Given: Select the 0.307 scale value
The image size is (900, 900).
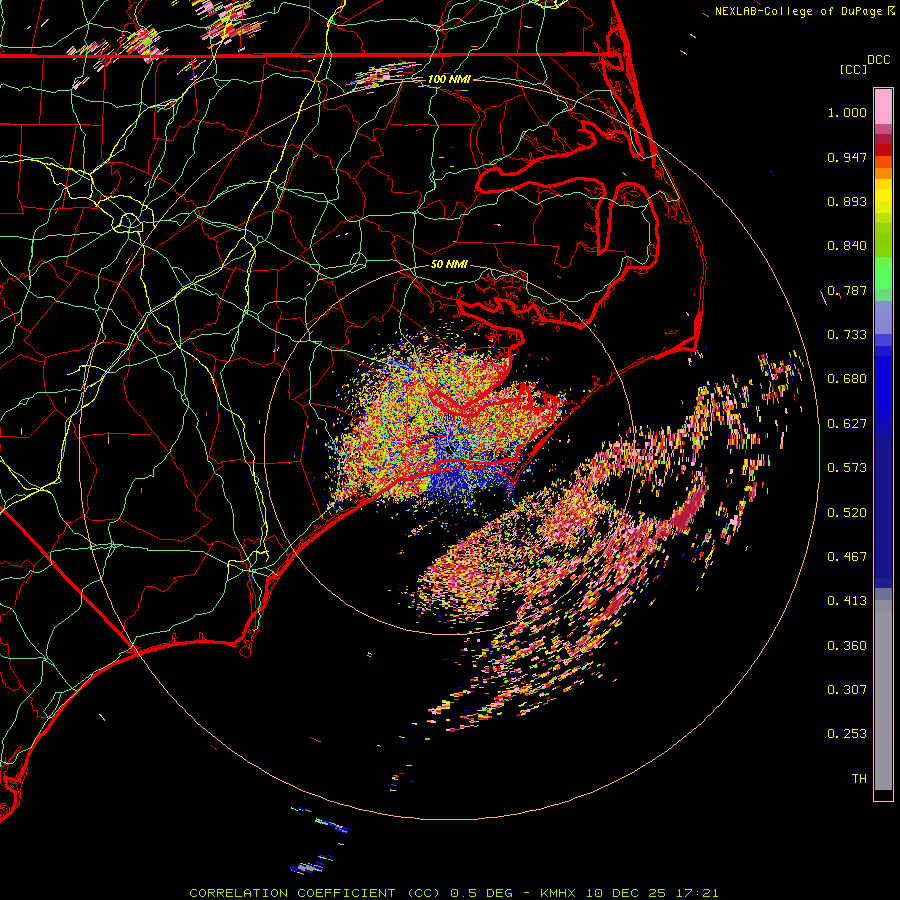Looking at the screenshot, I should 847,690.
